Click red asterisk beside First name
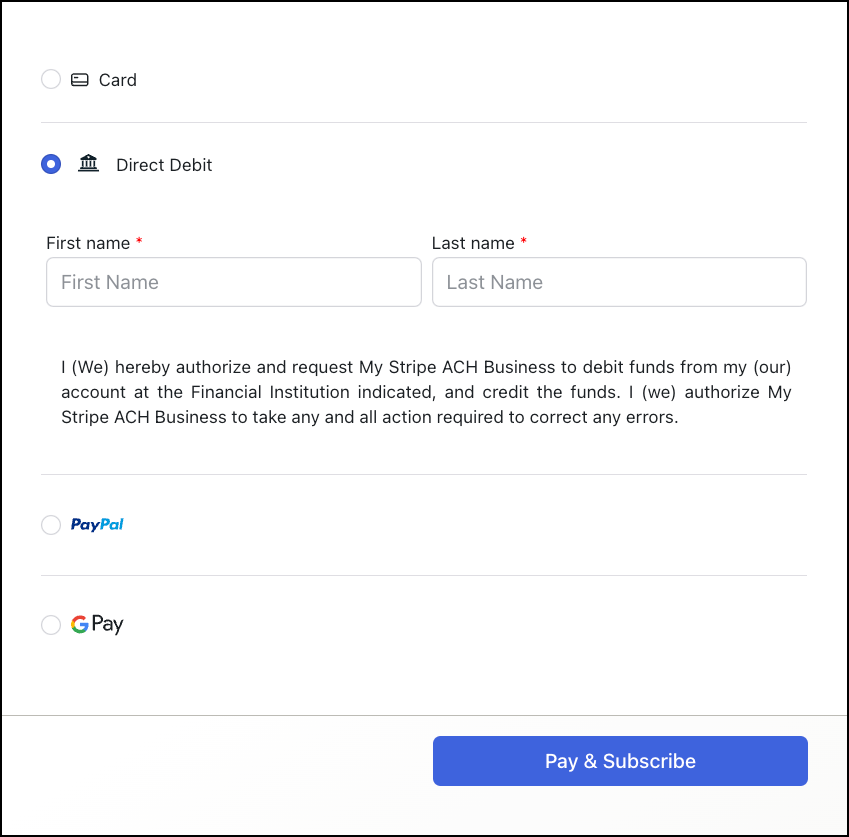Viewport: 849px width, 837px height. (139, 240)
